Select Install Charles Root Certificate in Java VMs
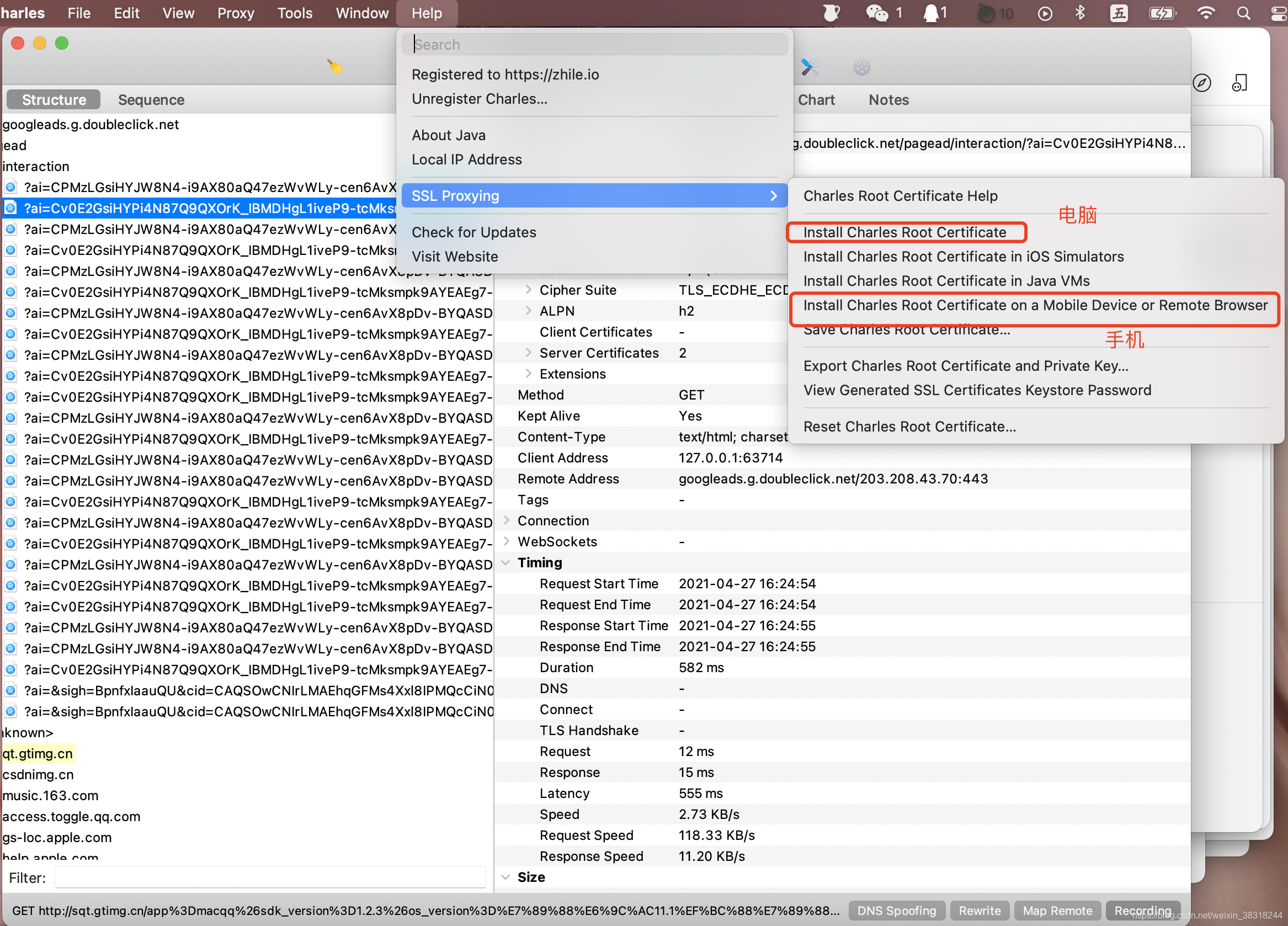Screen dimensions: 1288x926 click(946, 281)
